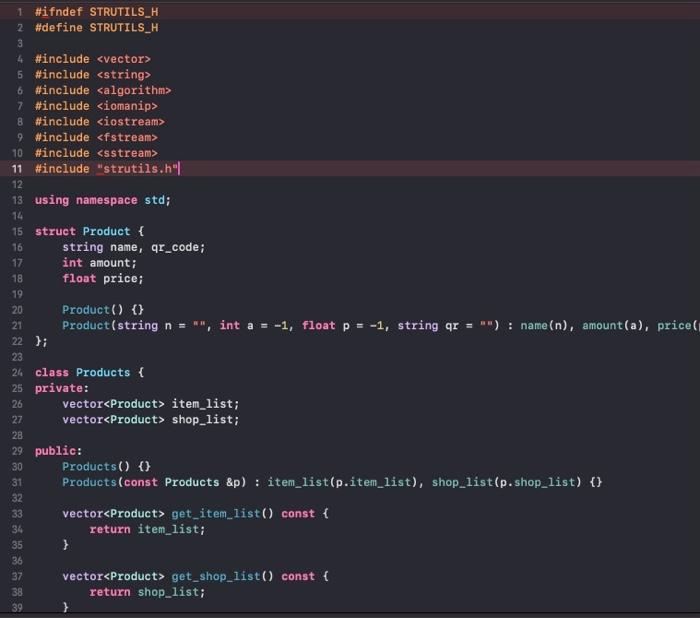The height and width of the screenshot is (618, 700).
Task: Click "Products() {}" constructor
Action: tap(106, 467)
